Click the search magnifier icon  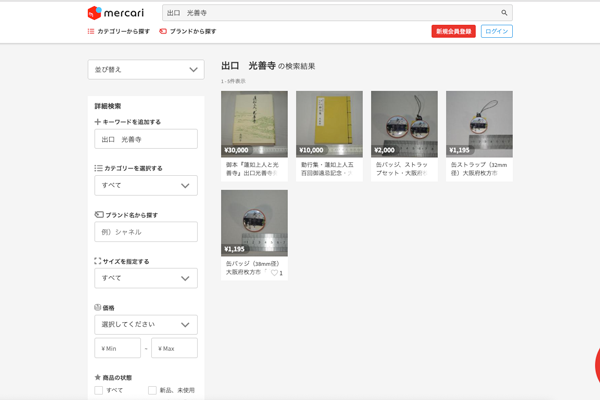[505, 13]
